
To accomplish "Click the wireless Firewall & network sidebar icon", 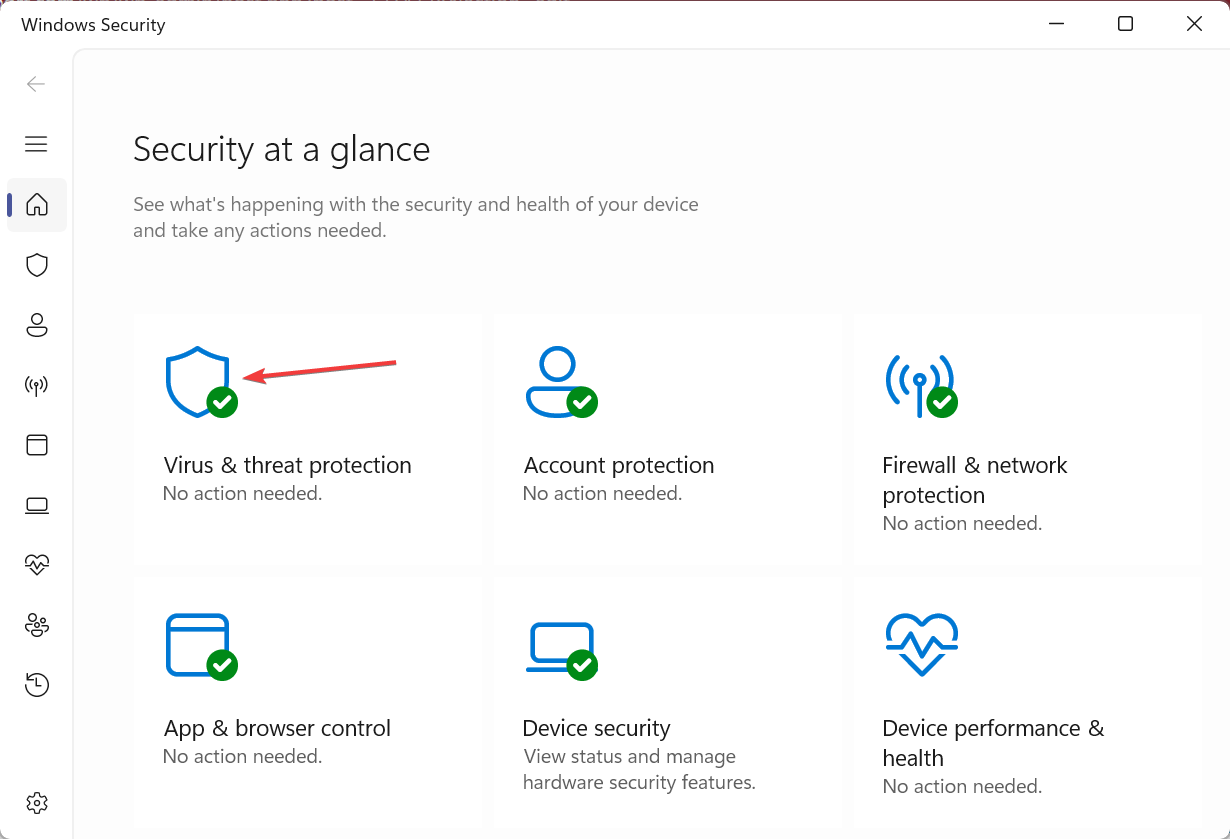I will tap(36, 385).
